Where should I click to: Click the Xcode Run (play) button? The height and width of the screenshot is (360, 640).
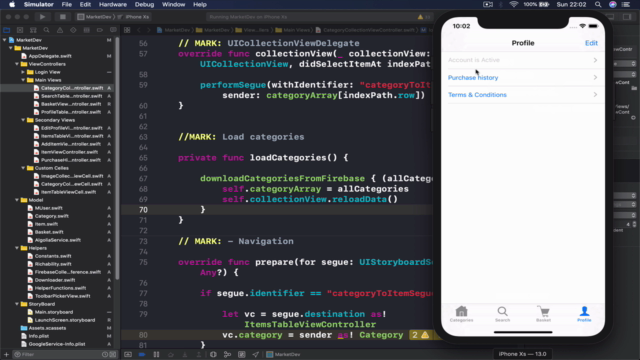point(42,17)
